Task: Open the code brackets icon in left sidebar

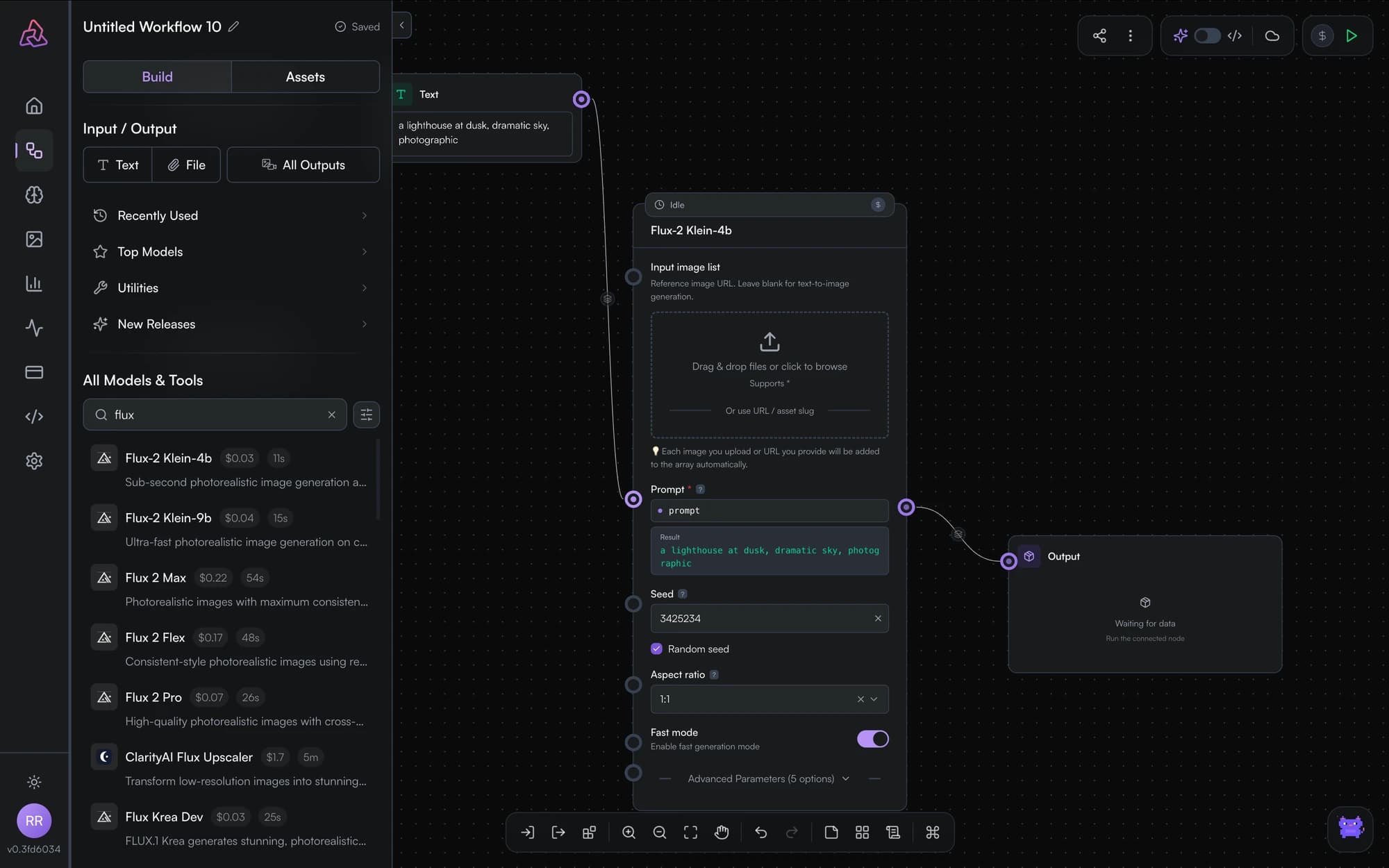Action: pos(34,417)
